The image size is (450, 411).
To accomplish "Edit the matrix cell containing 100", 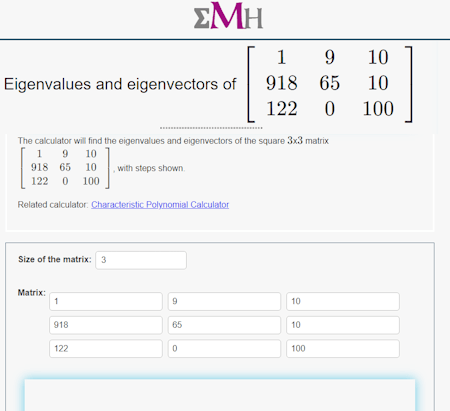I will pos(343,349).
